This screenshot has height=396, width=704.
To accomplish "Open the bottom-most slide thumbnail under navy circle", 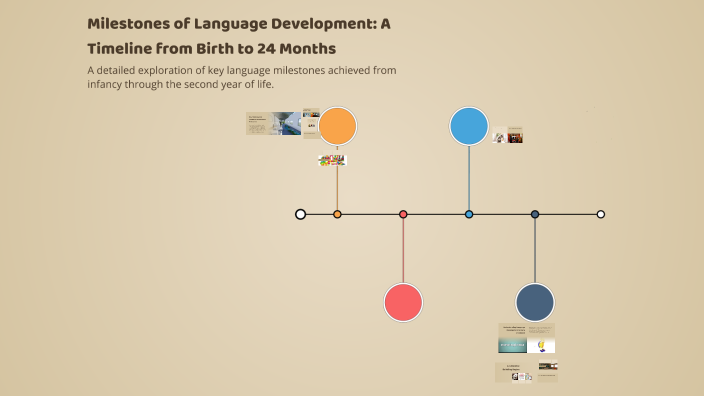I will coord(514,373).
